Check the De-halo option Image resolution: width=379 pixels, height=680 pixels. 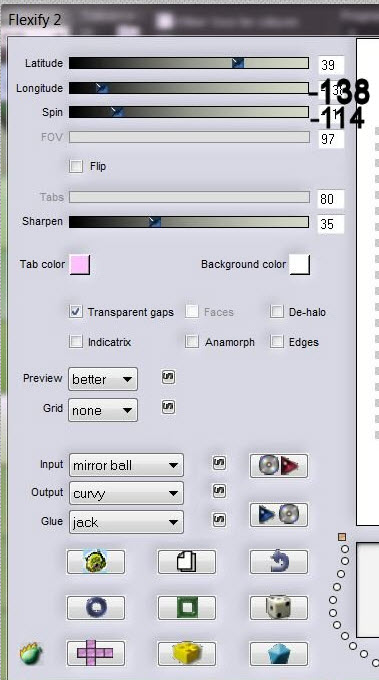(x=277, y=311)
